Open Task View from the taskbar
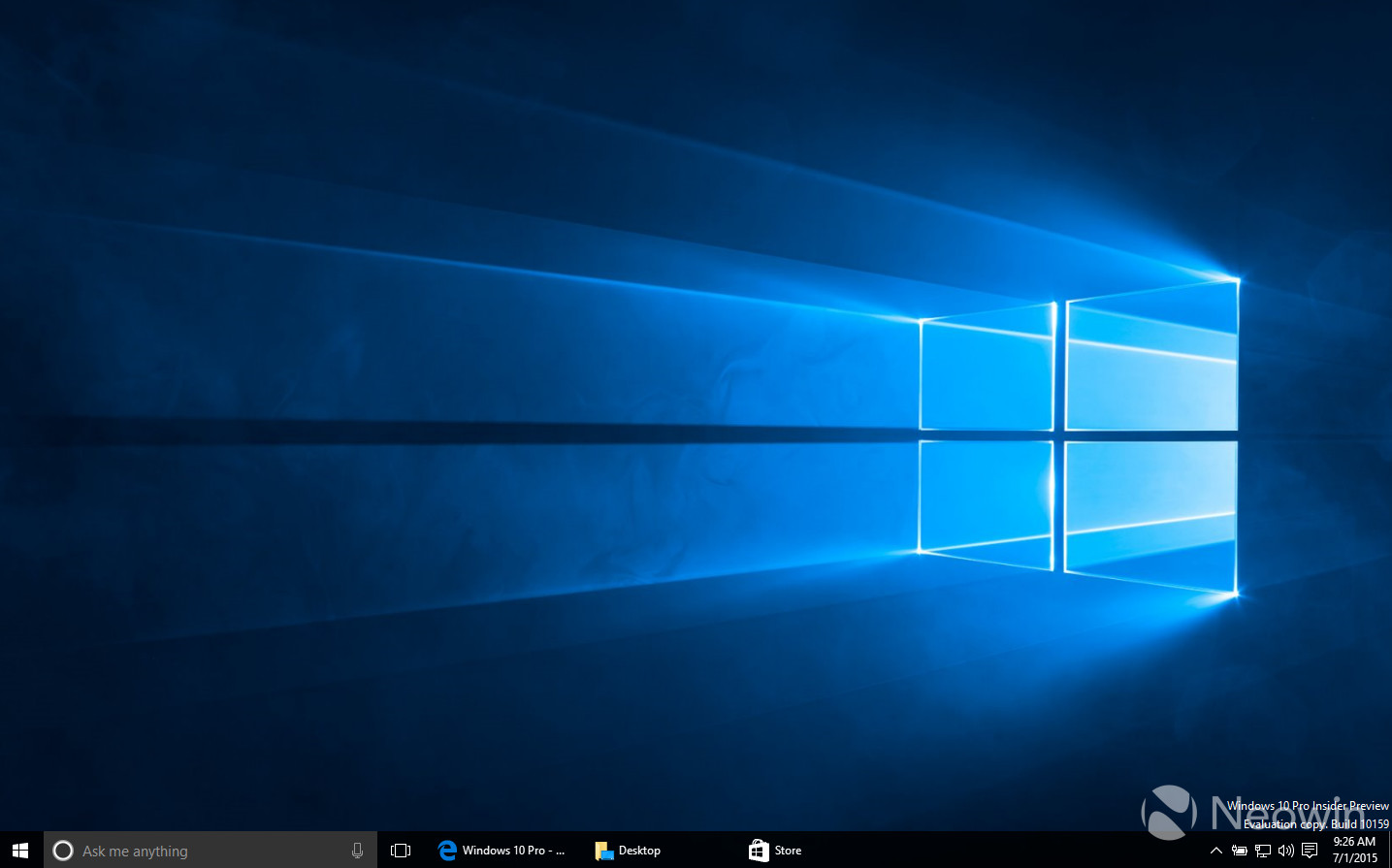Screen dimensions: 1392x868 coord(401,851)
